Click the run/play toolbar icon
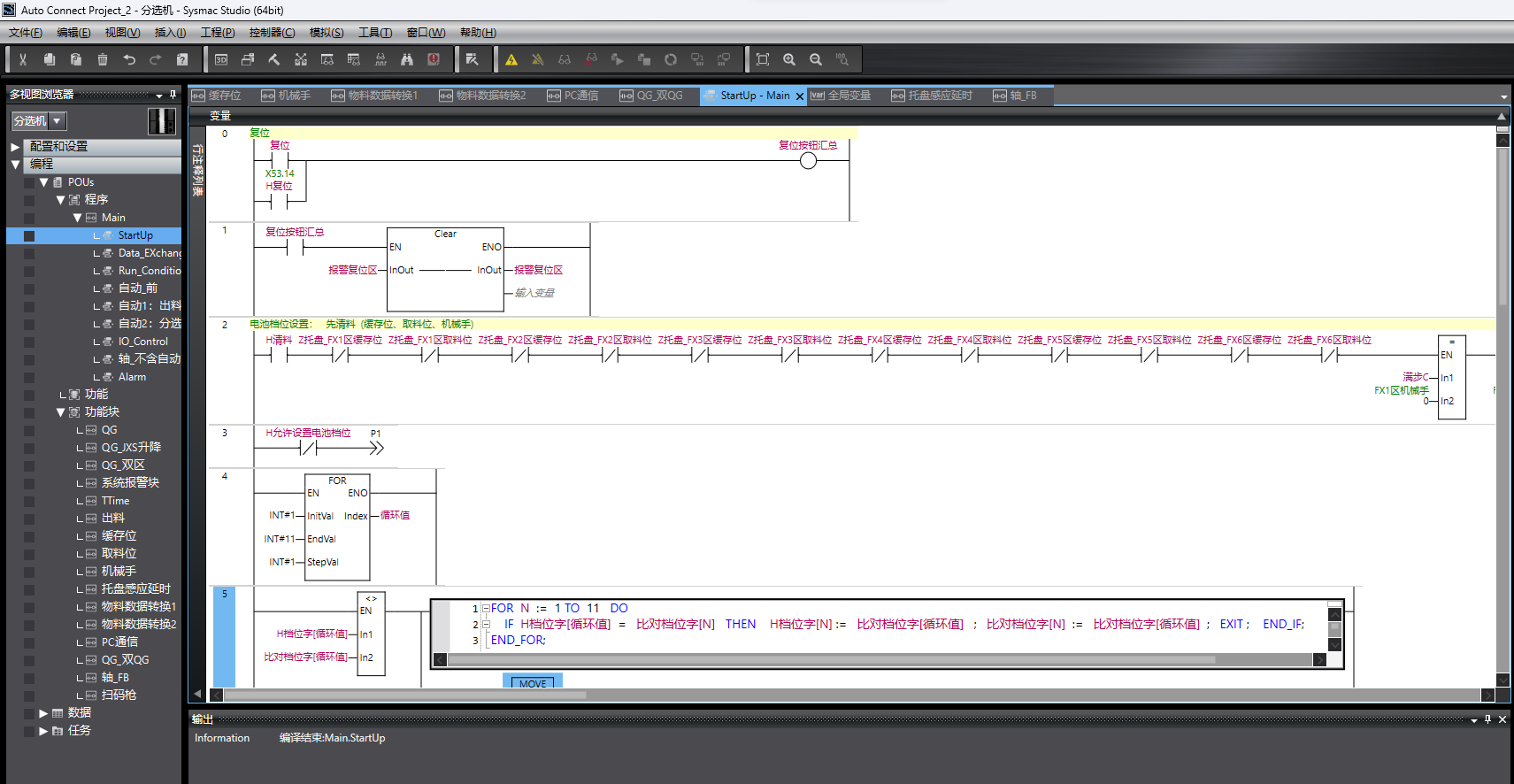Viewport: 1514px width, 784px height. 618,59
